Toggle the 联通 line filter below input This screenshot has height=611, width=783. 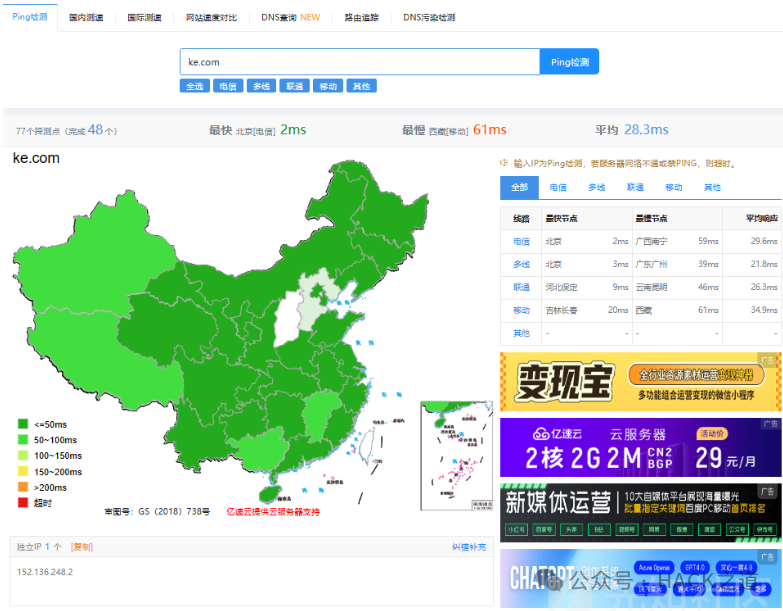tap(295, 86)
